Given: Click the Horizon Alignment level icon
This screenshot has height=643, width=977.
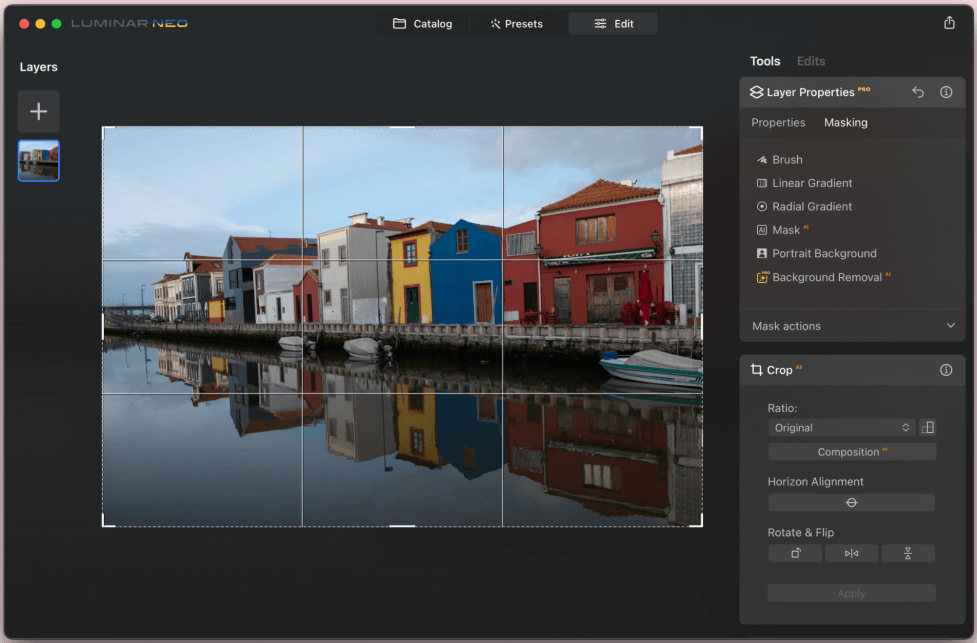Looking at the screenshot, I should pos(851,502).
